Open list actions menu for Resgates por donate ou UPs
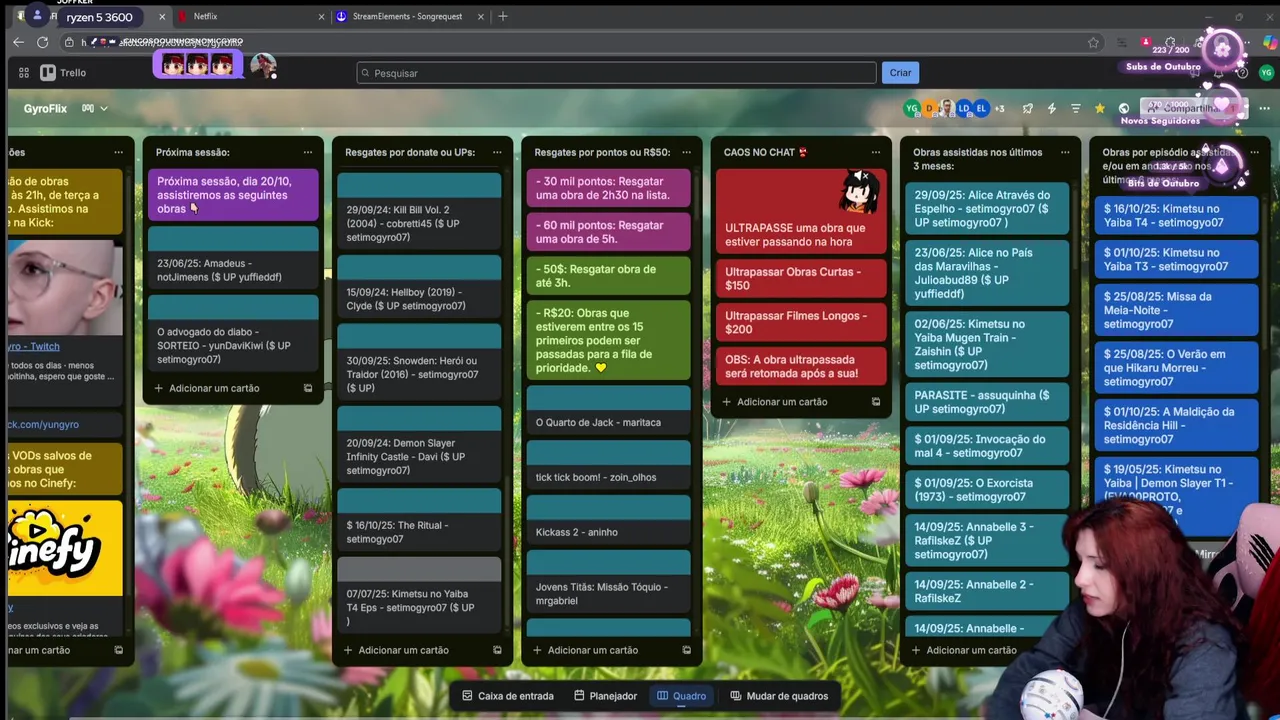The height and width of the screenshot is (720, 1280). 497,152
